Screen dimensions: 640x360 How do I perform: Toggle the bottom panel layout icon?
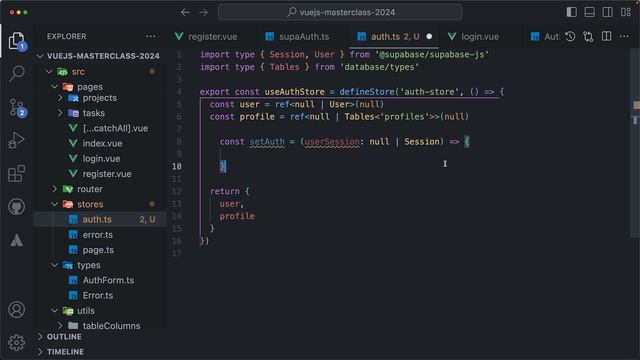(x=589, y=12)
